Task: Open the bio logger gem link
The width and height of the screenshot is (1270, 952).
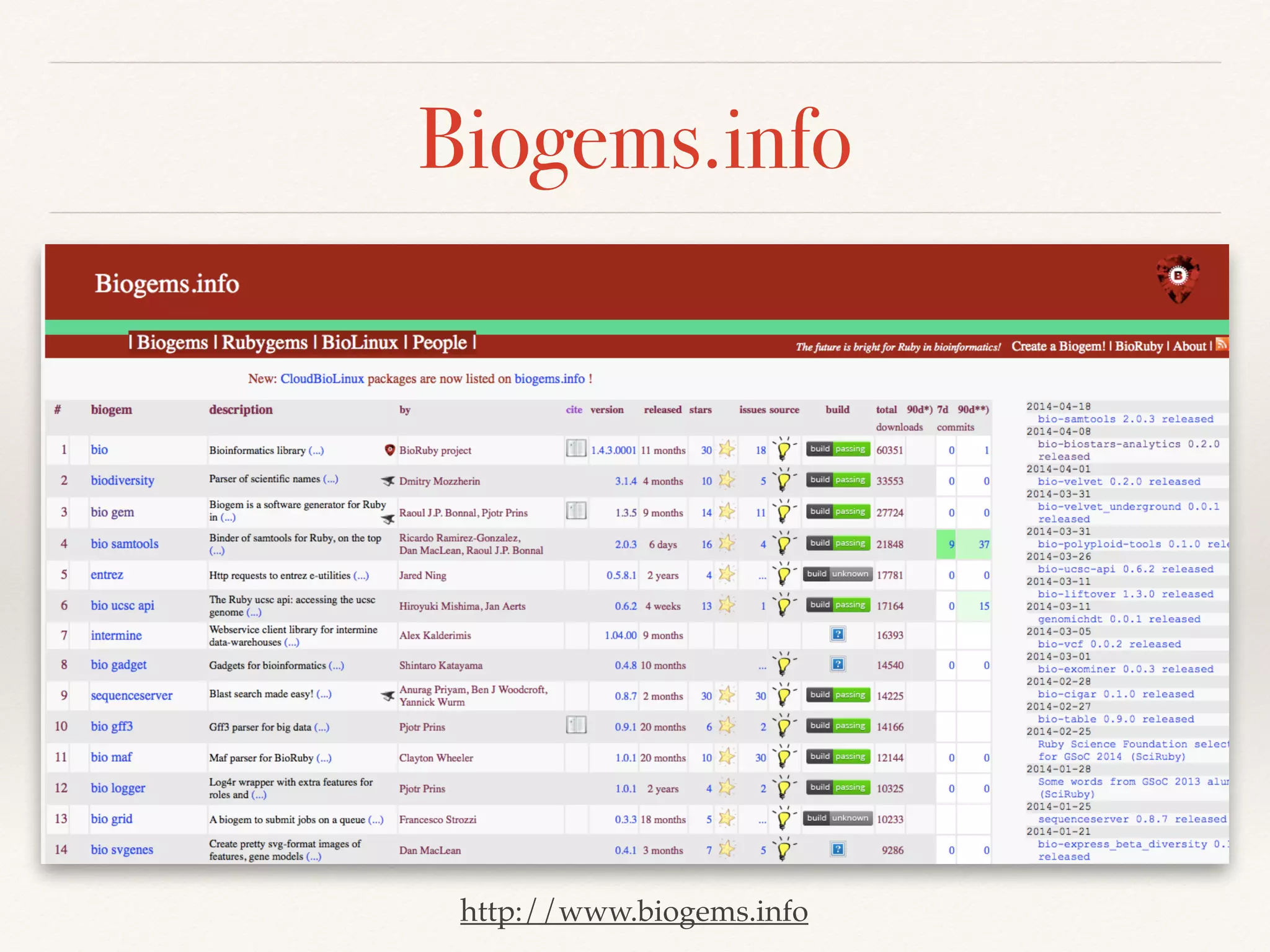Action: coord(118,788)
